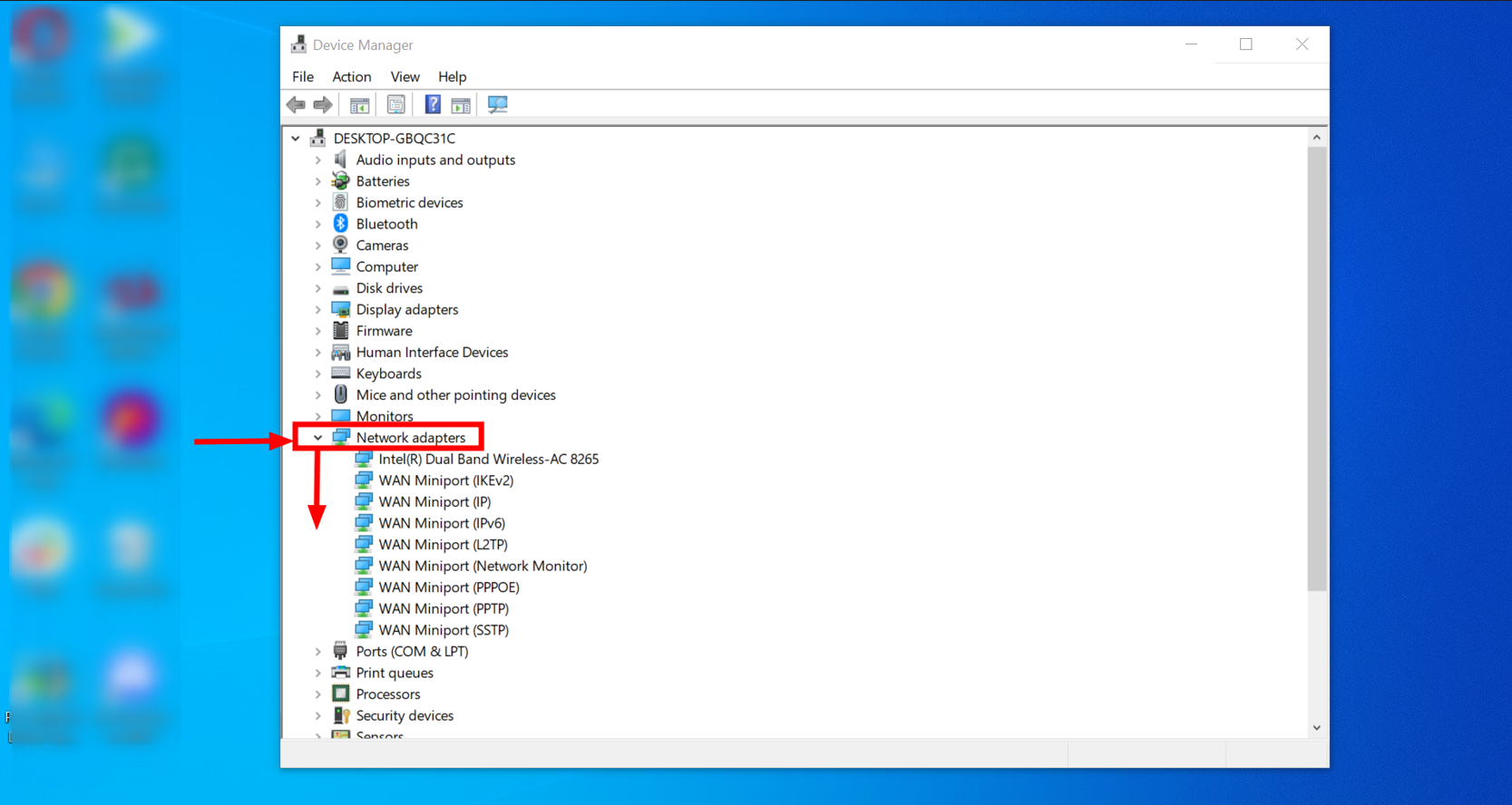Click the Batteries category icon
This screenshot has height=805, width=1512.
(x=341, y=181)
